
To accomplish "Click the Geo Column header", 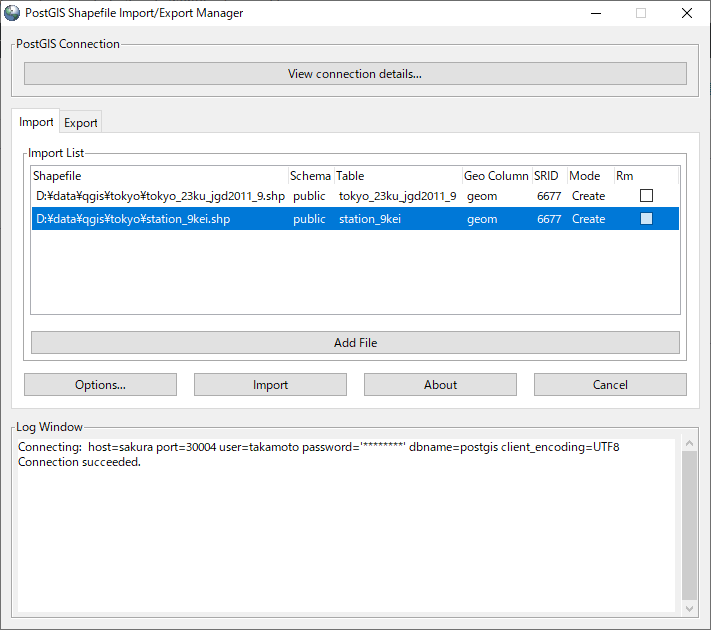I will pos(497,176).
